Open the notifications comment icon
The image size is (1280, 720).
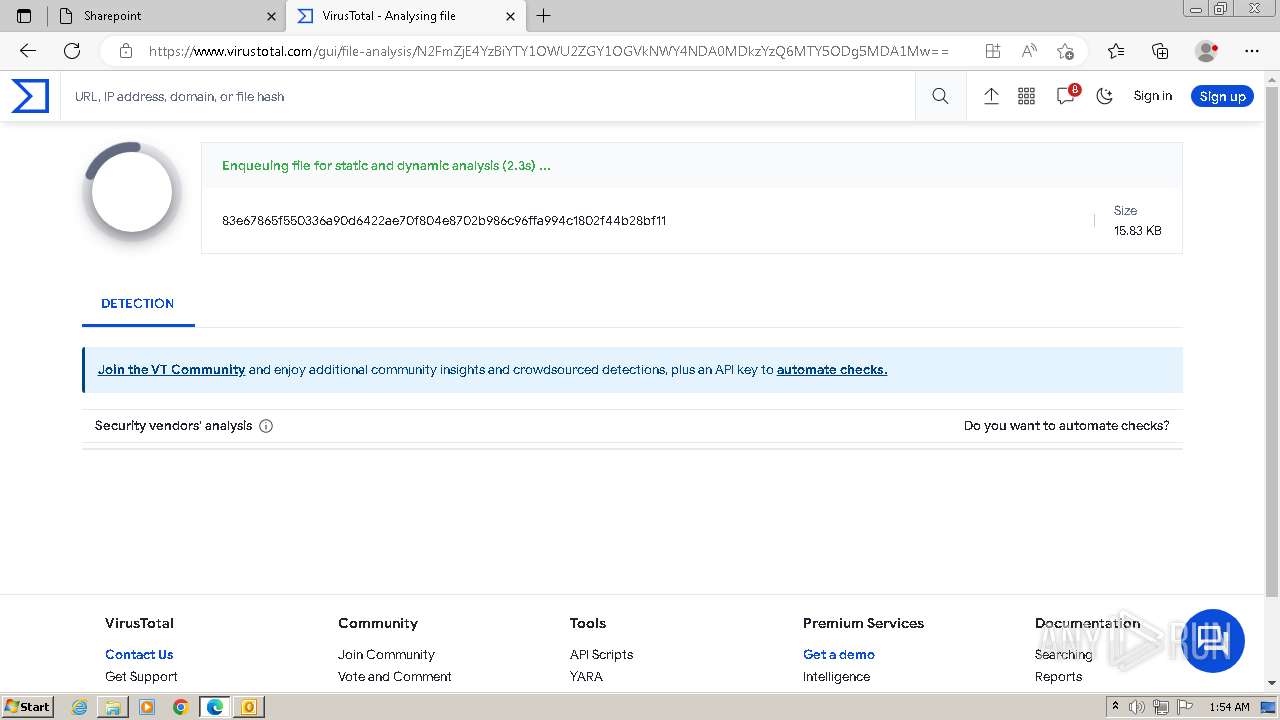(1066, 96)
